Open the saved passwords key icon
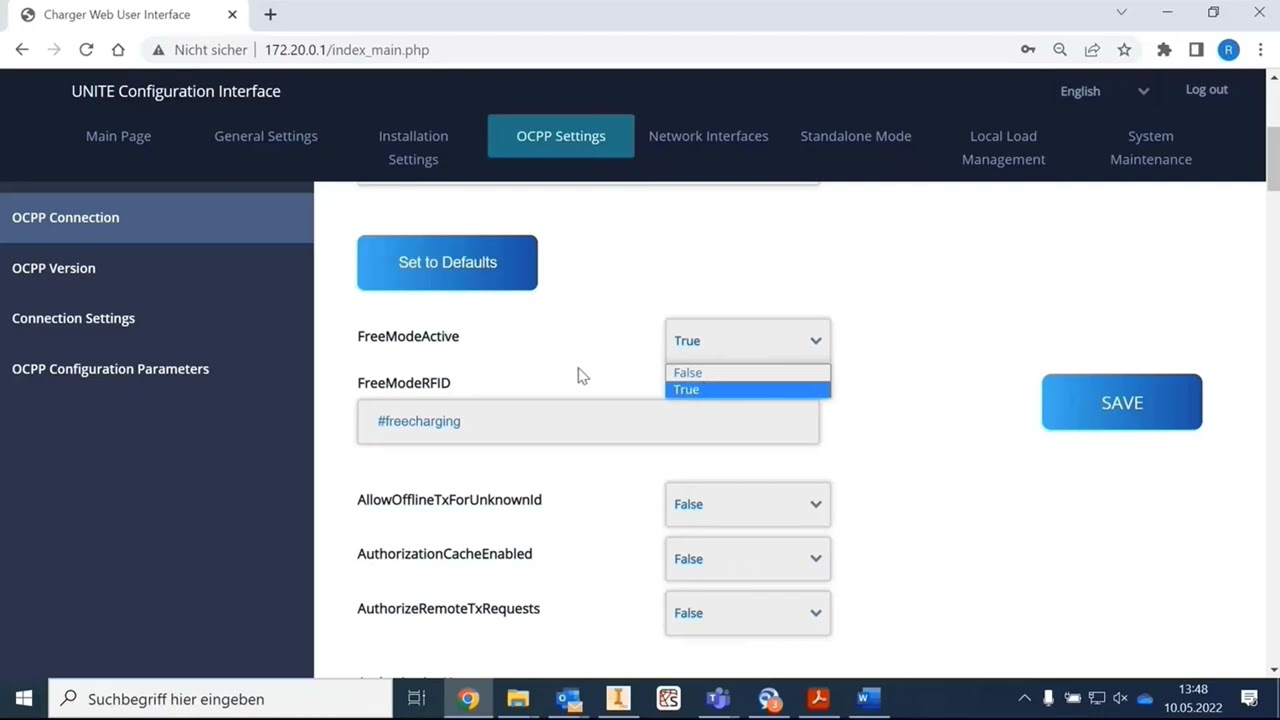 click(1028, 50)
